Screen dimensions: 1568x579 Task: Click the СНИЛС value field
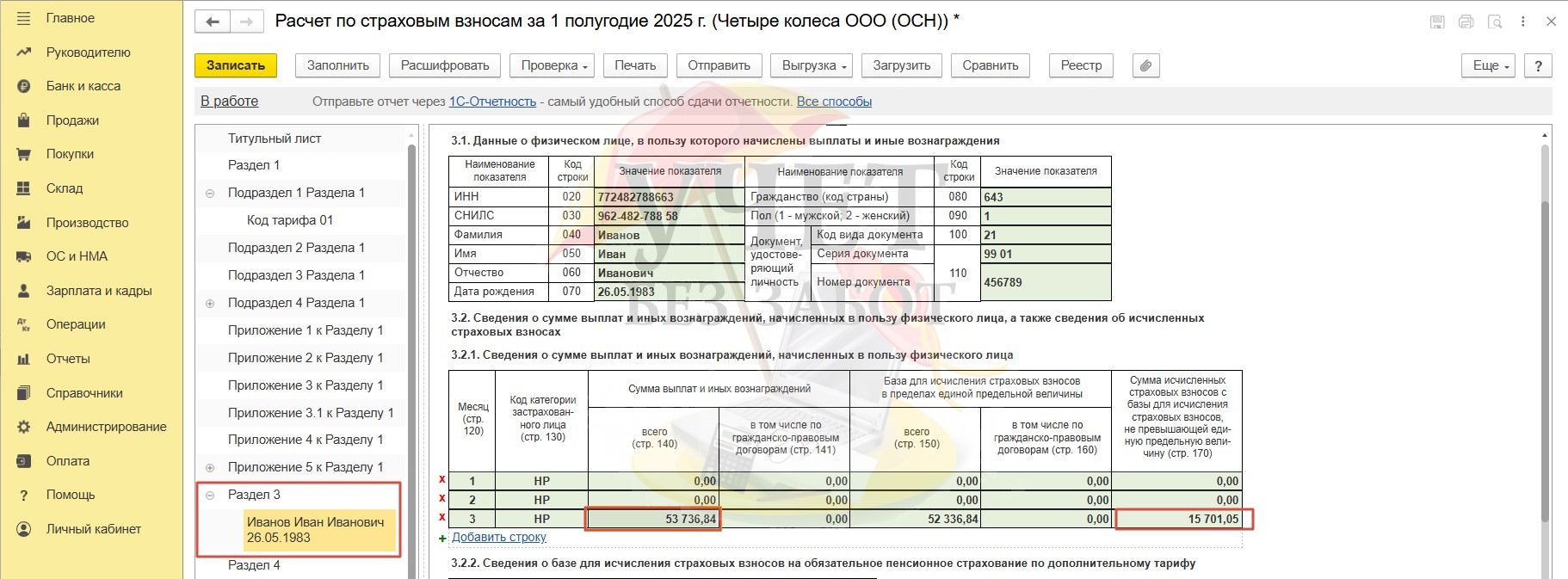click(670, 216)
